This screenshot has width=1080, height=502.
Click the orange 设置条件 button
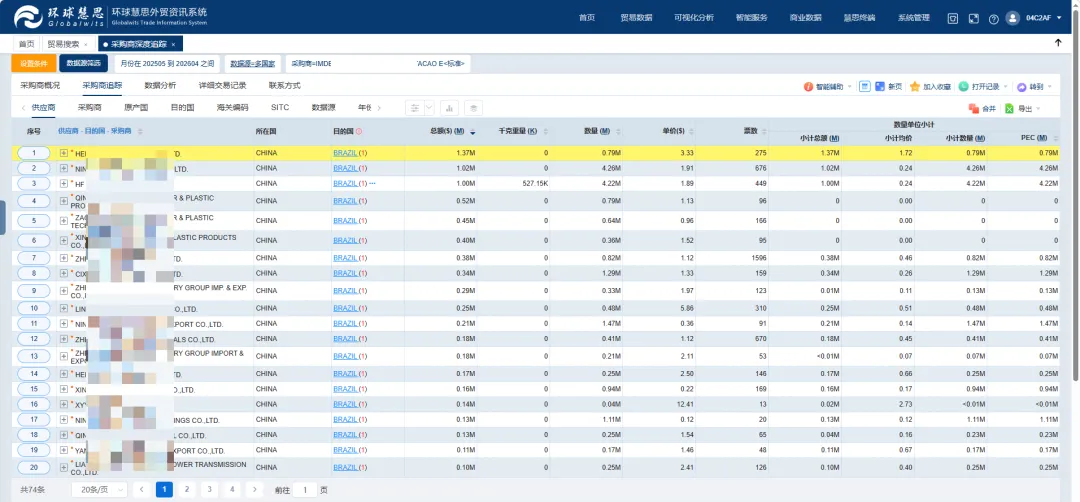click(33, 63)
